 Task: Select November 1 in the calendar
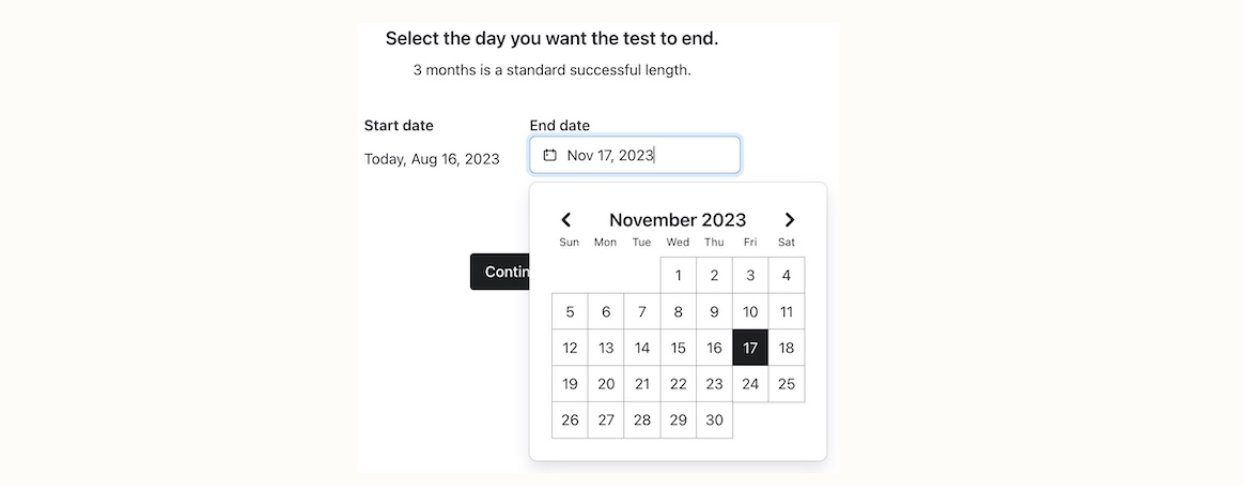[x=678, y=275]
